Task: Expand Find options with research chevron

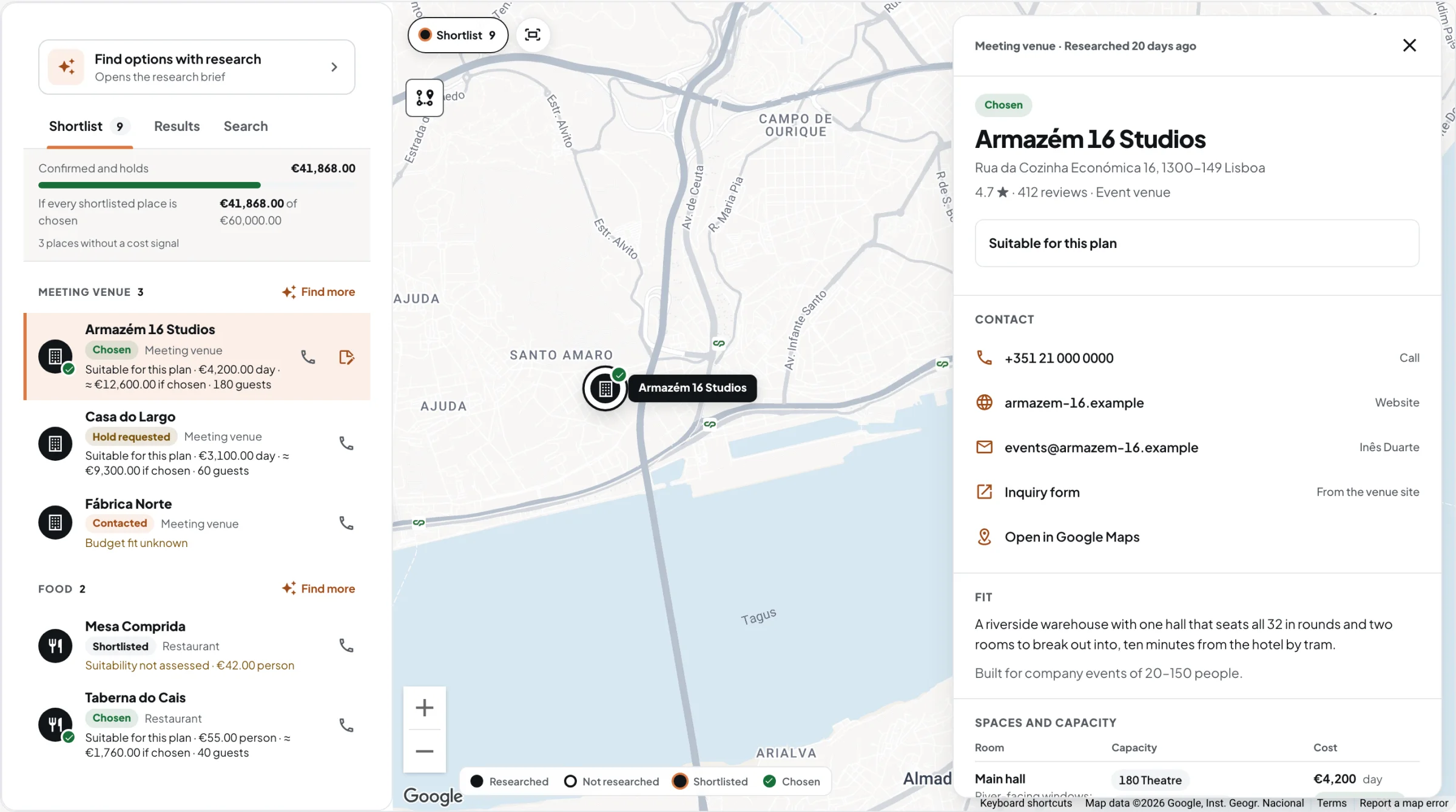Action: tap(334, 67)
